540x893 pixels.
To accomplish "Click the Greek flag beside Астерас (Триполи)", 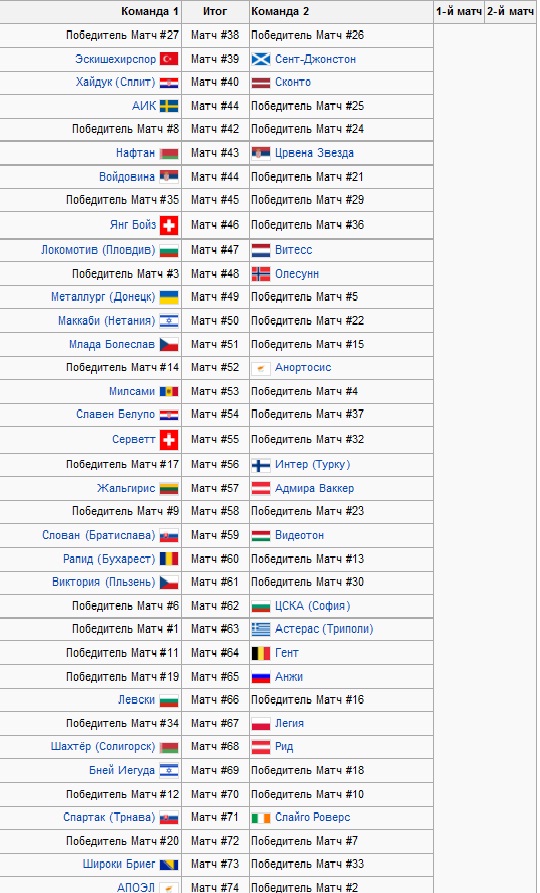I will coord(261,629).
